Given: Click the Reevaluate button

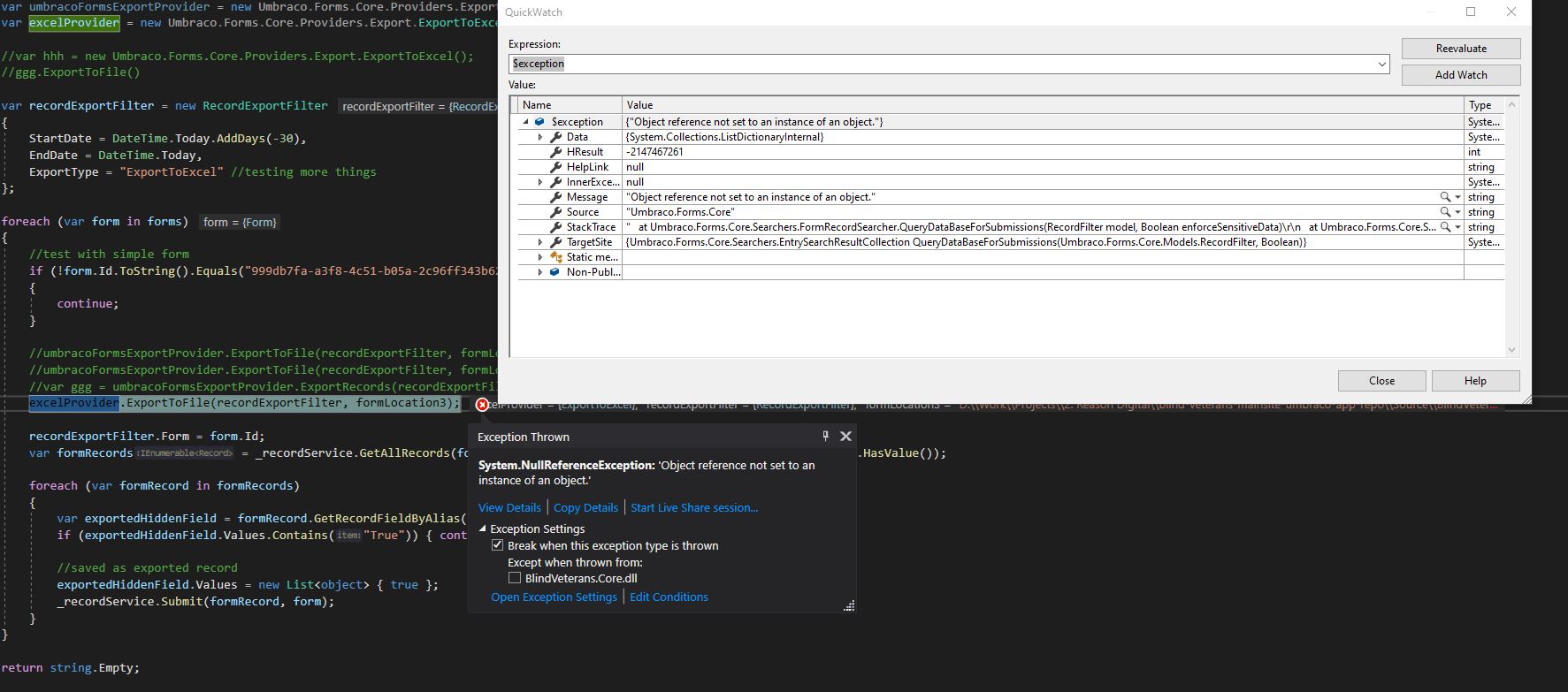Looking at the screenshot, I should 1461,49.
